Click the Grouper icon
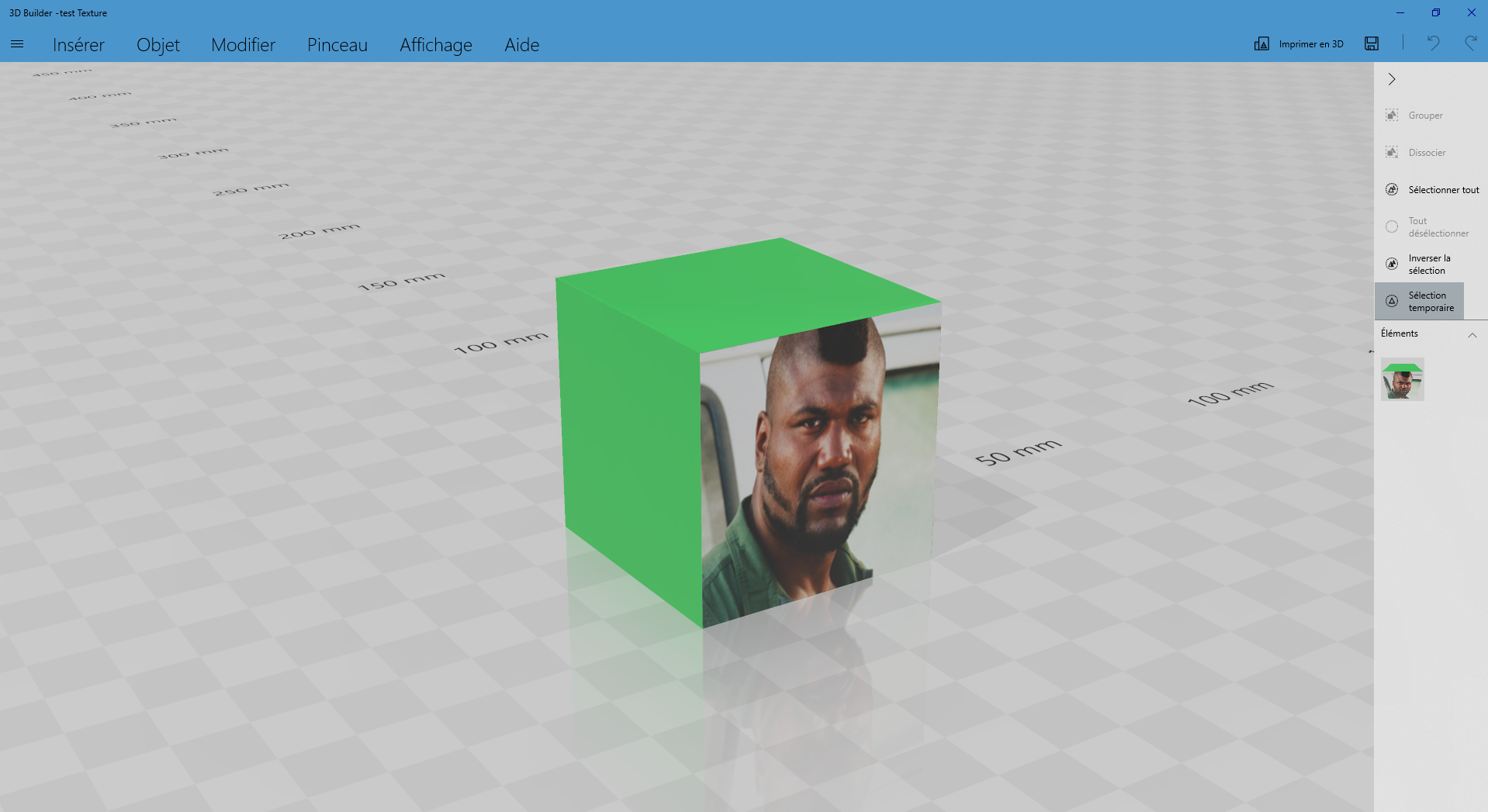The height and width of the screenshot is (812, 1488). coord(1392,115)
